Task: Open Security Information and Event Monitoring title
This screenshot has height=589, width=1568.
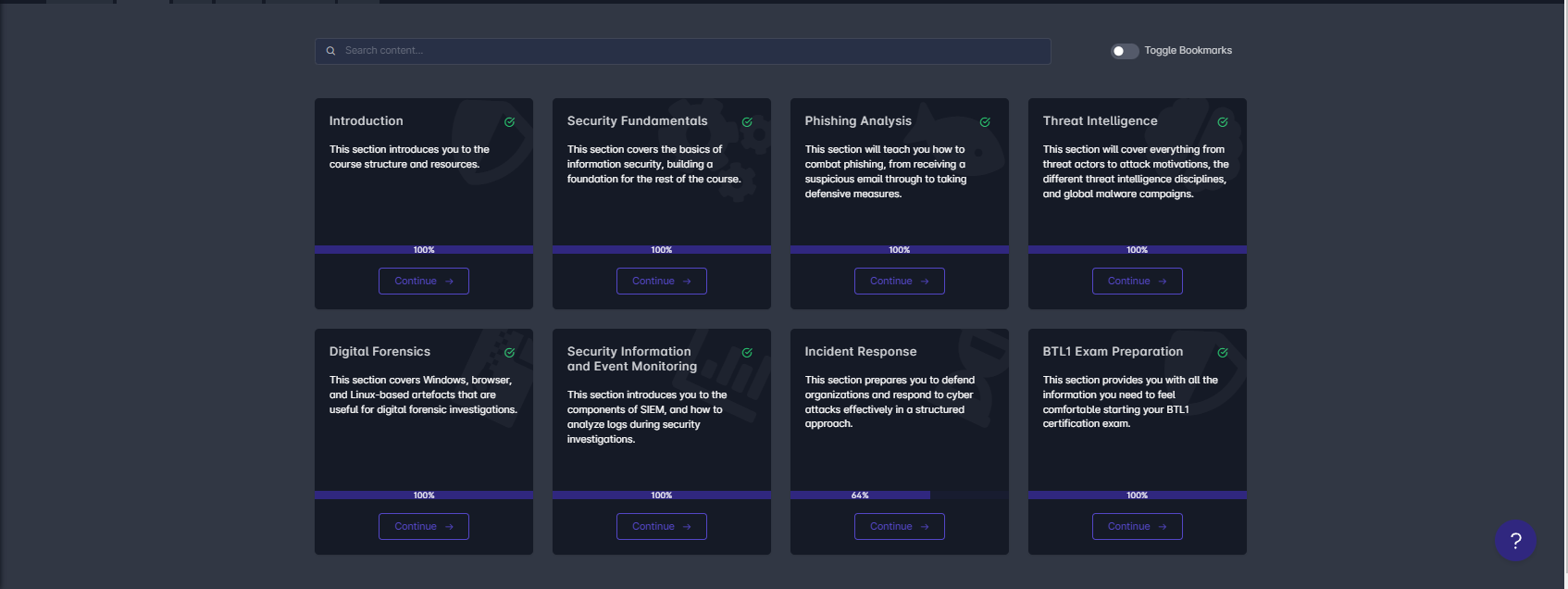Action: 632,359
